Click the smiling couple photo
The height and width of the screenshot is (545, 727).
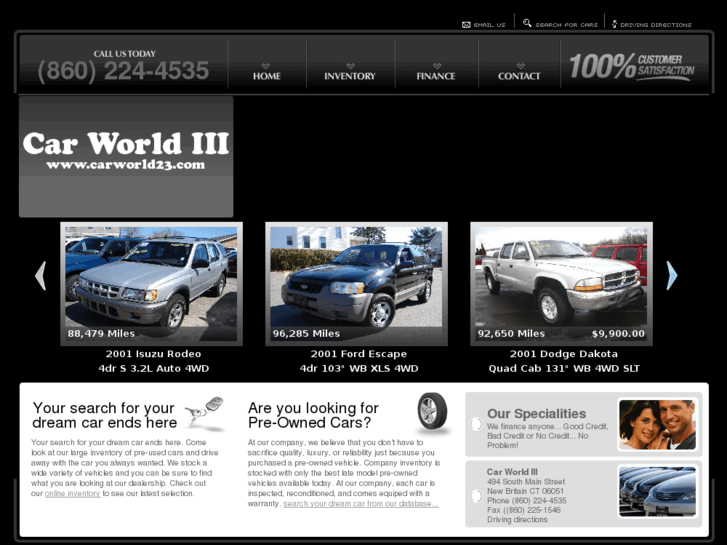(657, 424)
